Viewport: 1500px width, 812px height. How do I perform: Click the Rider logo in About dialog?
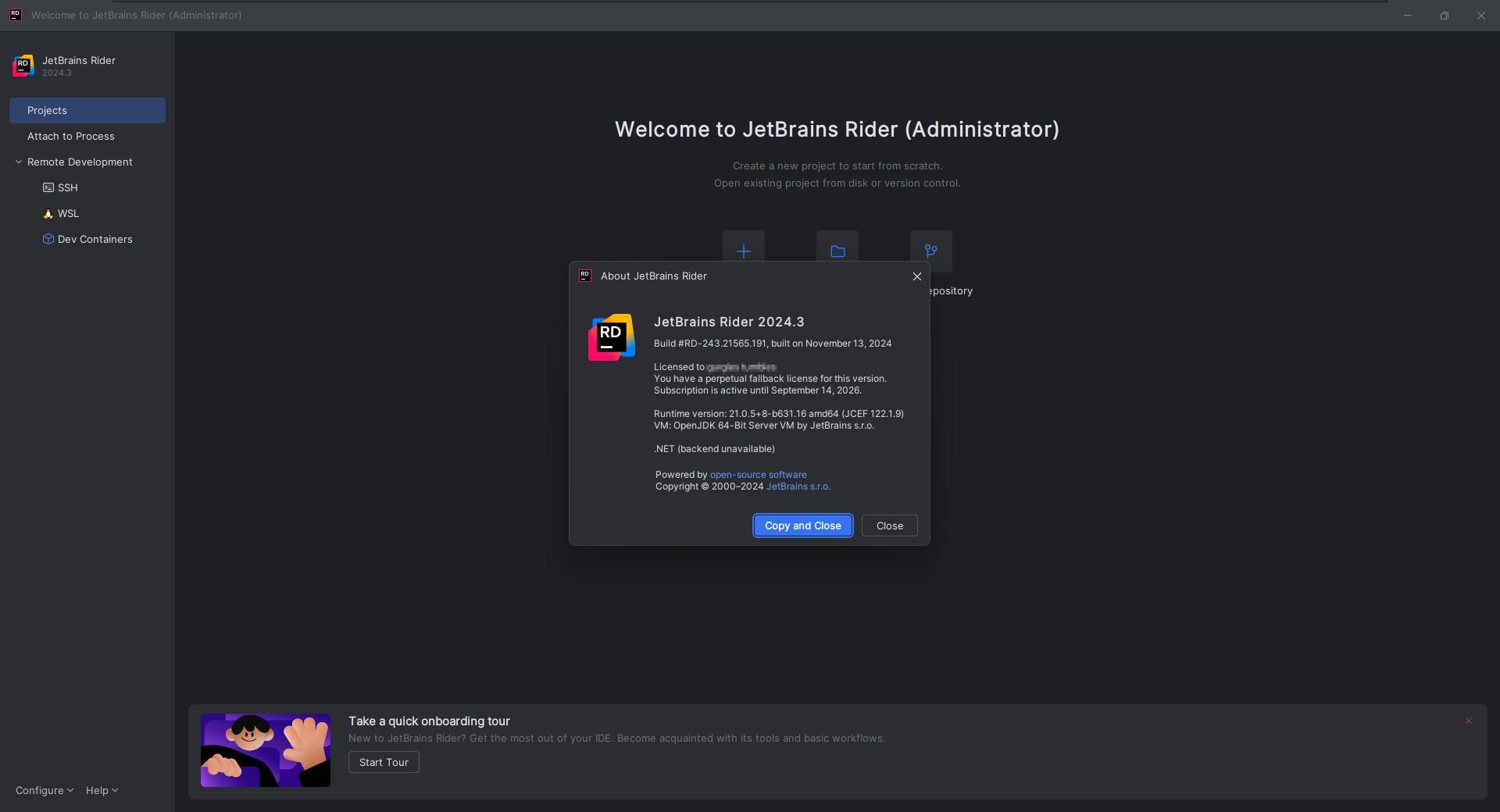point(611,337)
